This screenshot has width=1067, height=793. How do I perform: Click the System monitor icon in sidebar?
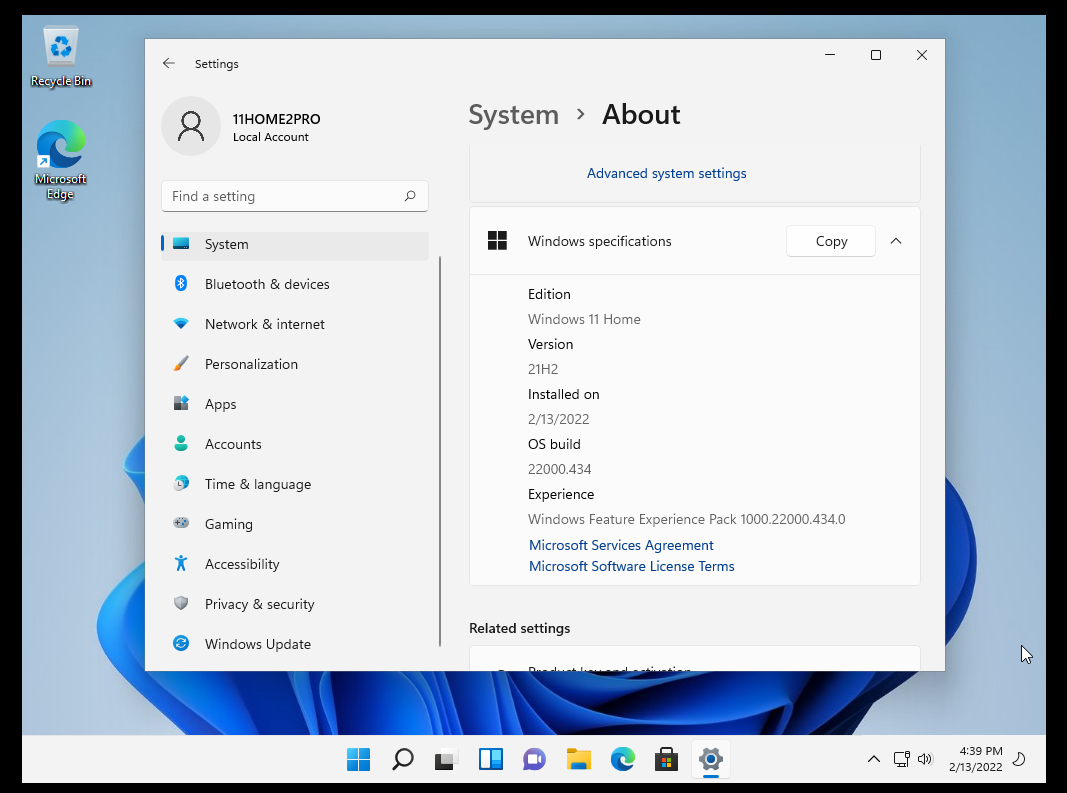pyautogui.click(x=181, y=244)
